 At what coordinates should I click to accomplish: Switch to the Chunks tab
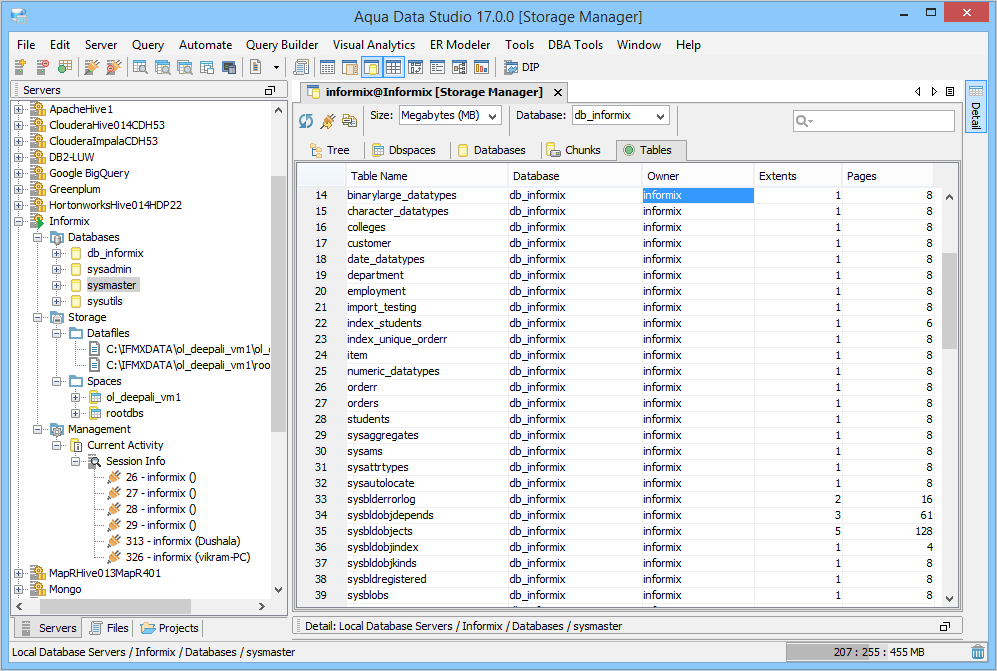tap(573, 150)
